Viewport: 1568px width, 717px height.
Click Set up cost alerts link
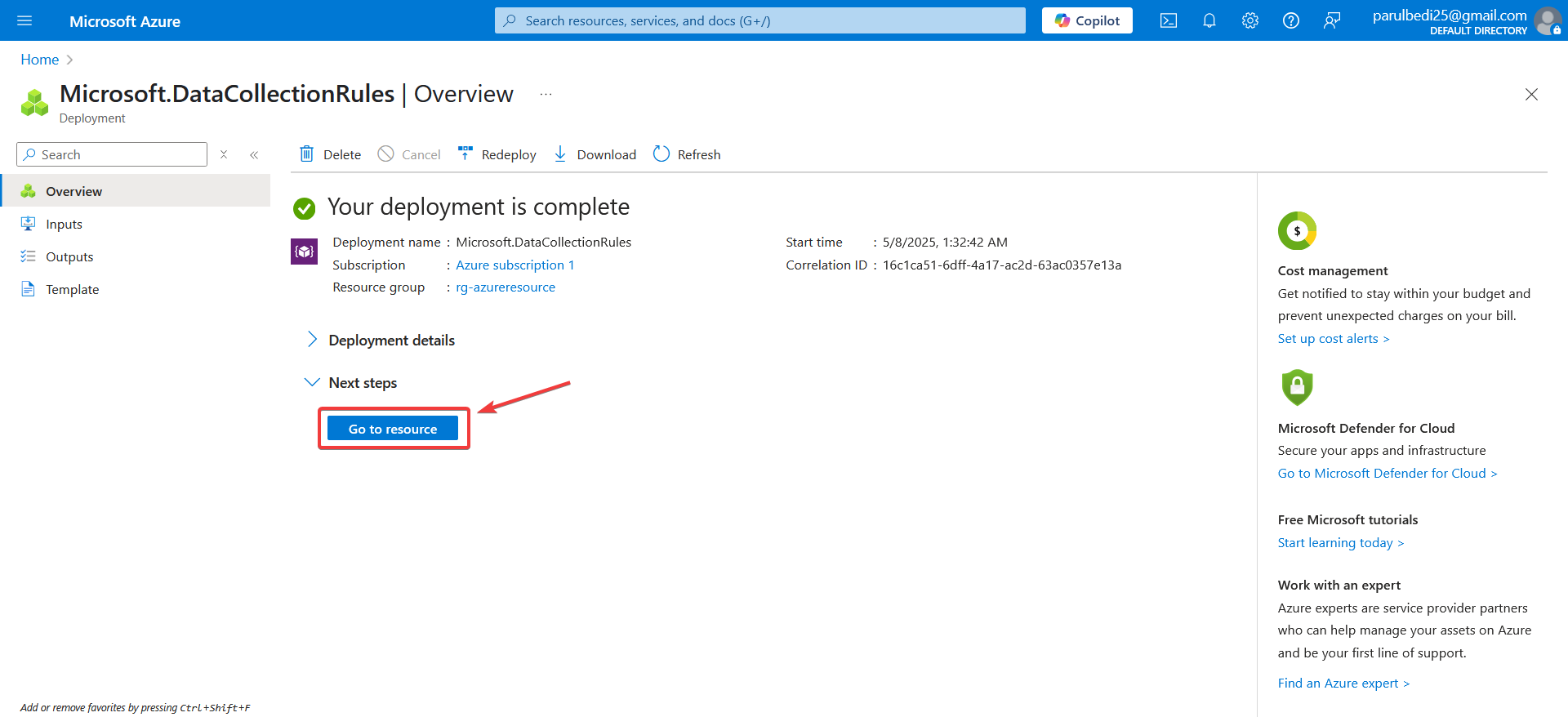(1333, 339)
